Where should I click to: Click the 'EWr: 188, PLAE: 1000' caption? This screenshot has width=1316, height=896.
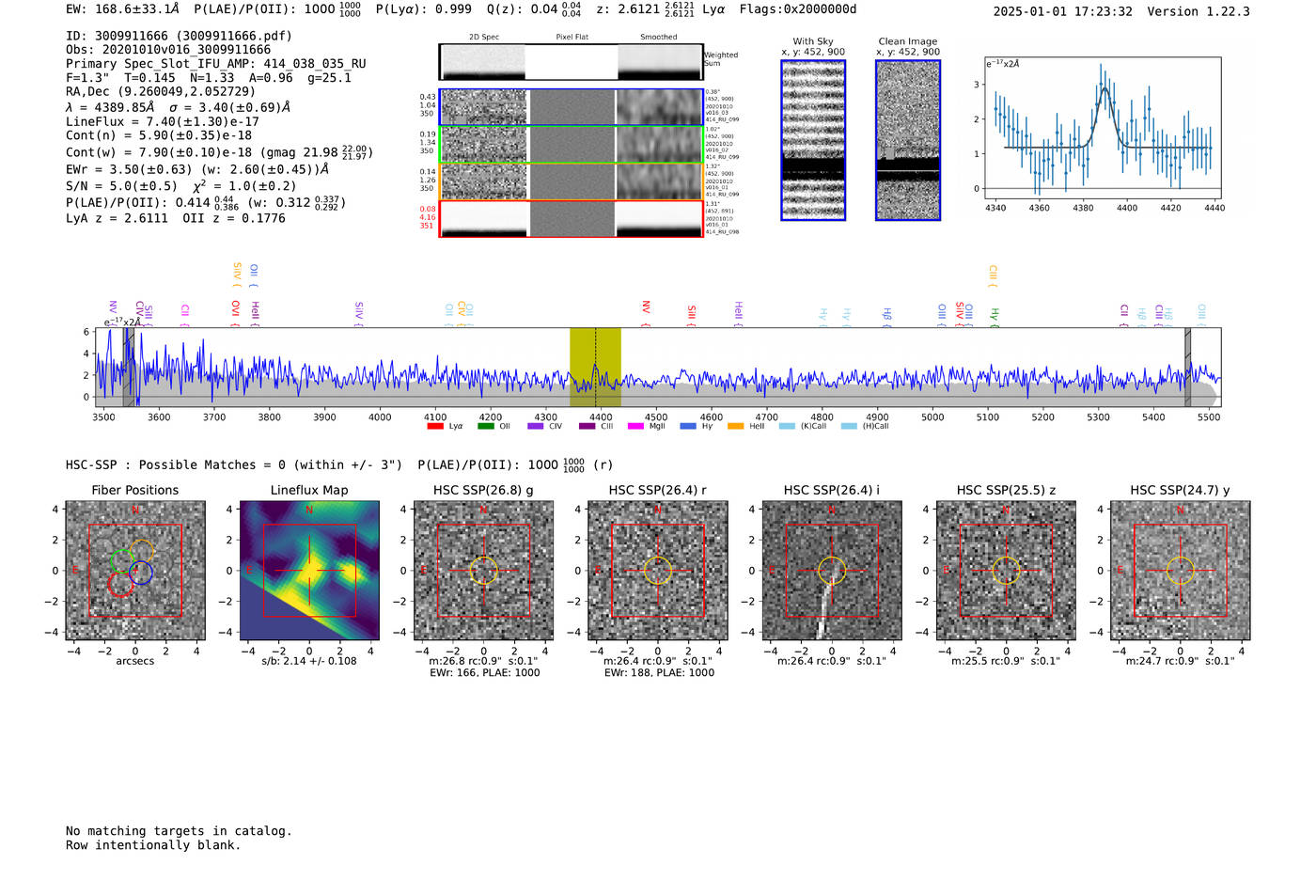coord(659,673)
